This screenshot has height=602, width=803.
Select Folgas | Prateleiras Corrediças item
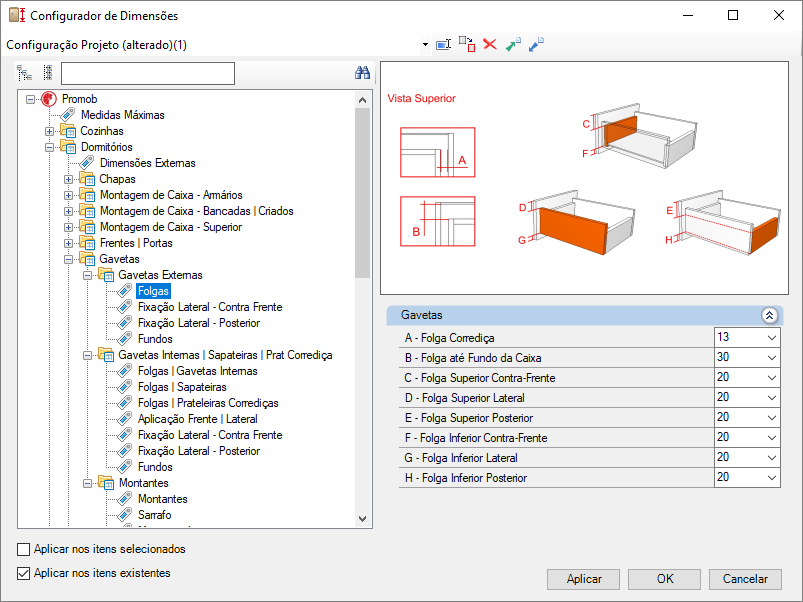(x=208, y=403)
